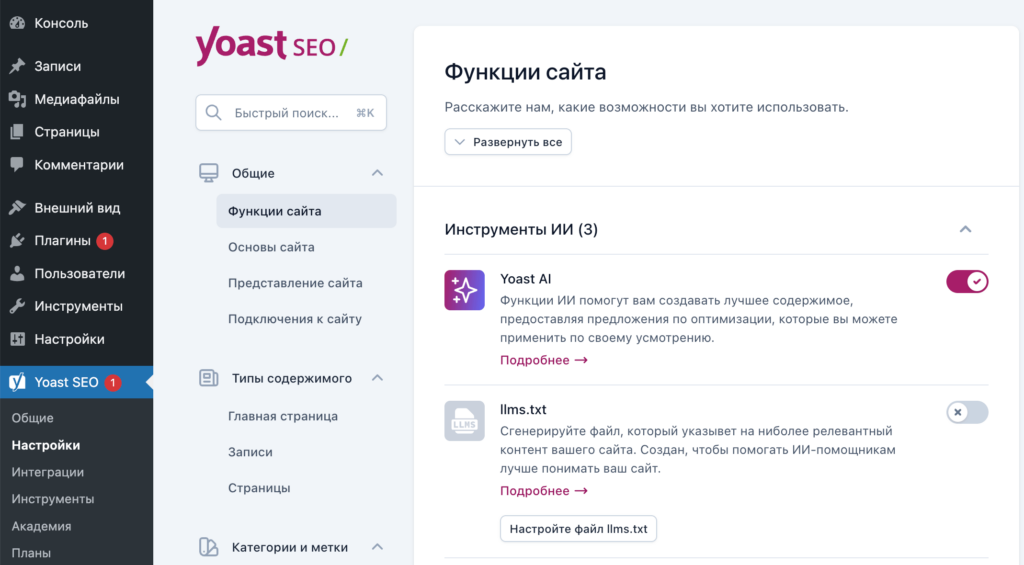Viewport: 1024px width, 565px height.
Task: Click the Yoast SEO label in the WordPress menu
Action: (x=67, y=382)
